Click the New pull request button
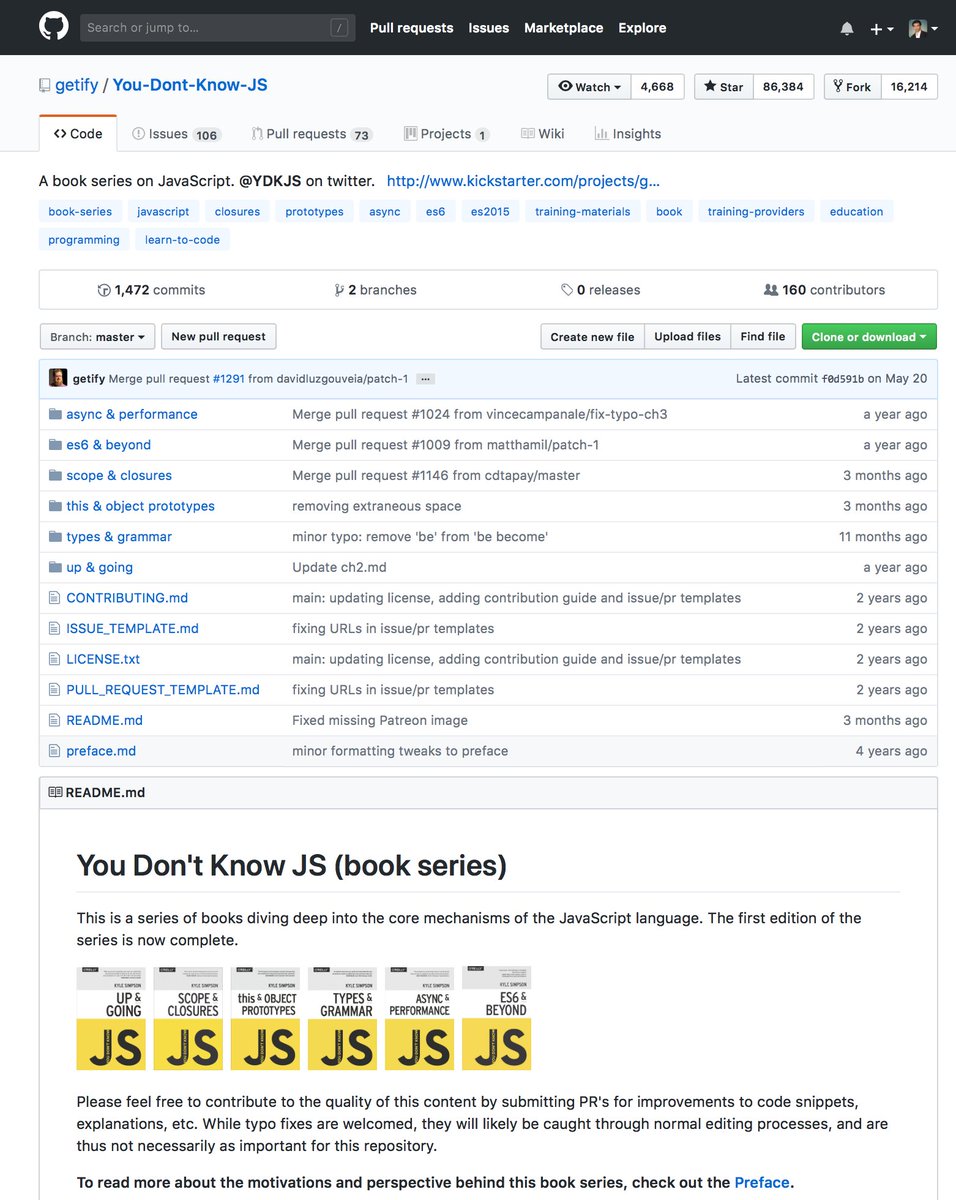Image resolution: width=956 pixels, height=1200 pixels. (x=218, y=337)
